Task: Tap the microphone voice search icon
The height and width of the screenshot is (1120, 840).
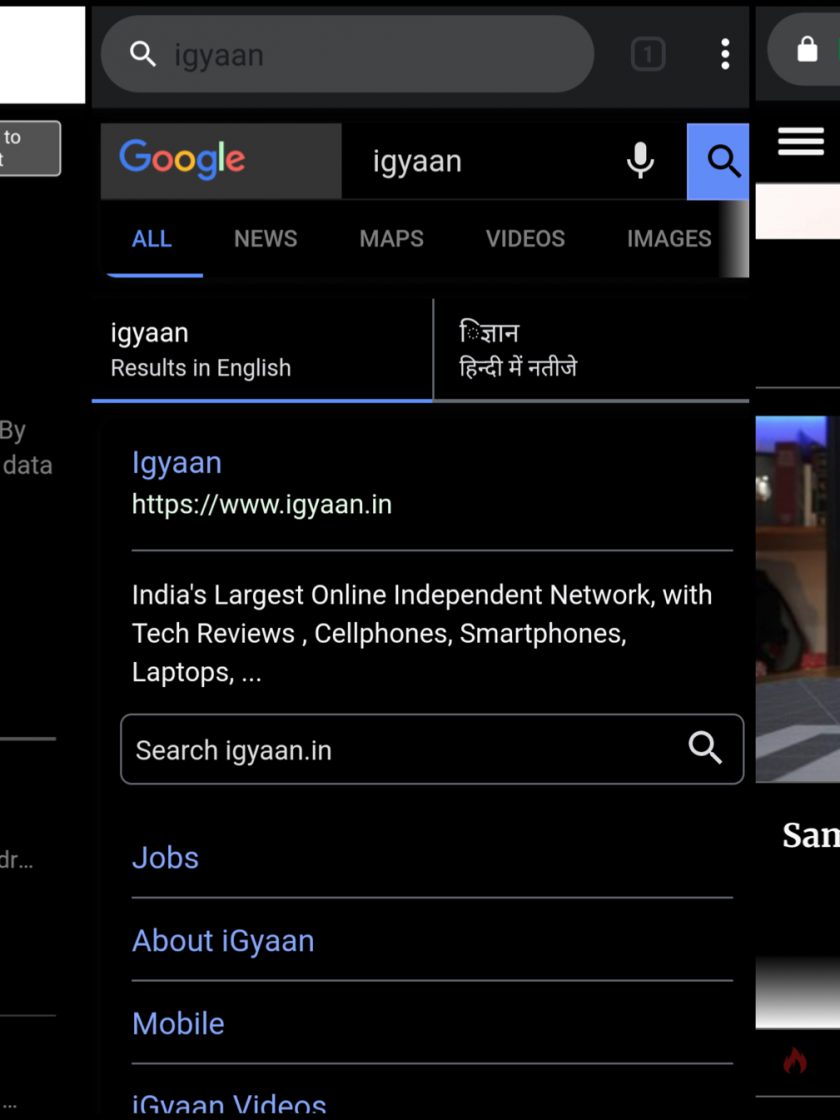Action: click(x=640, y=160)
